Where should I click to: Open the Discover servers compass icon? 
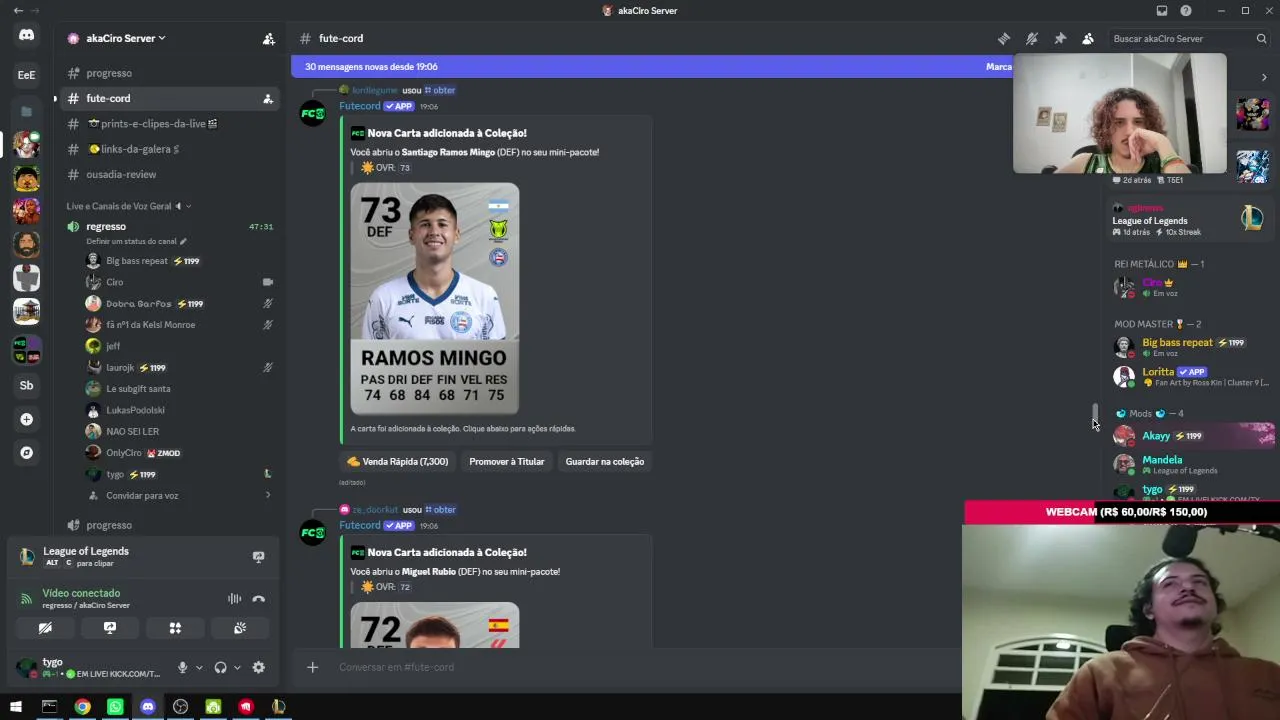(27, 453)
